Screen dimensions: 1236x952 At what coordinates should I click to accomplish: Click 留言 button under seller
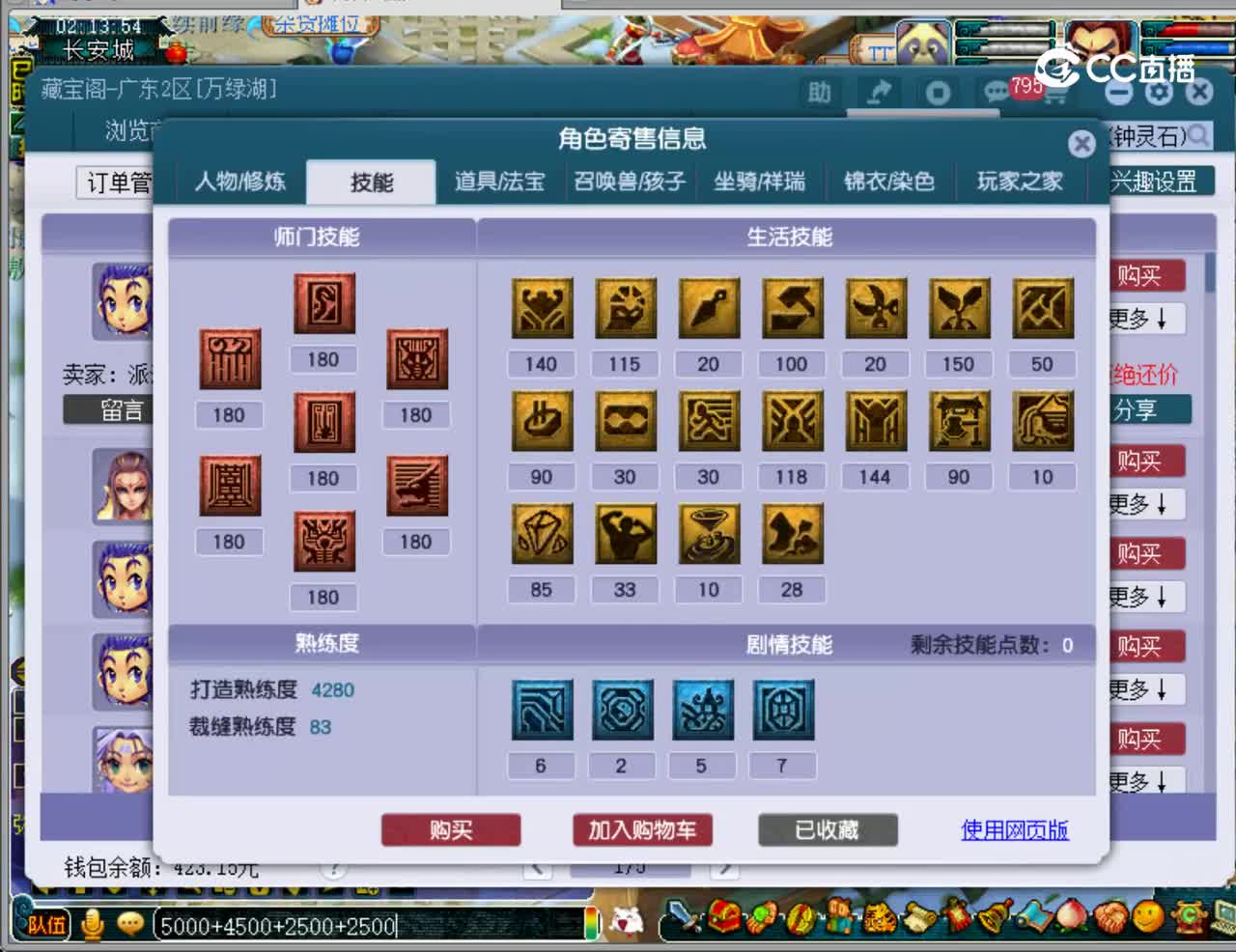pyautogui.click(x=108, y=410)
